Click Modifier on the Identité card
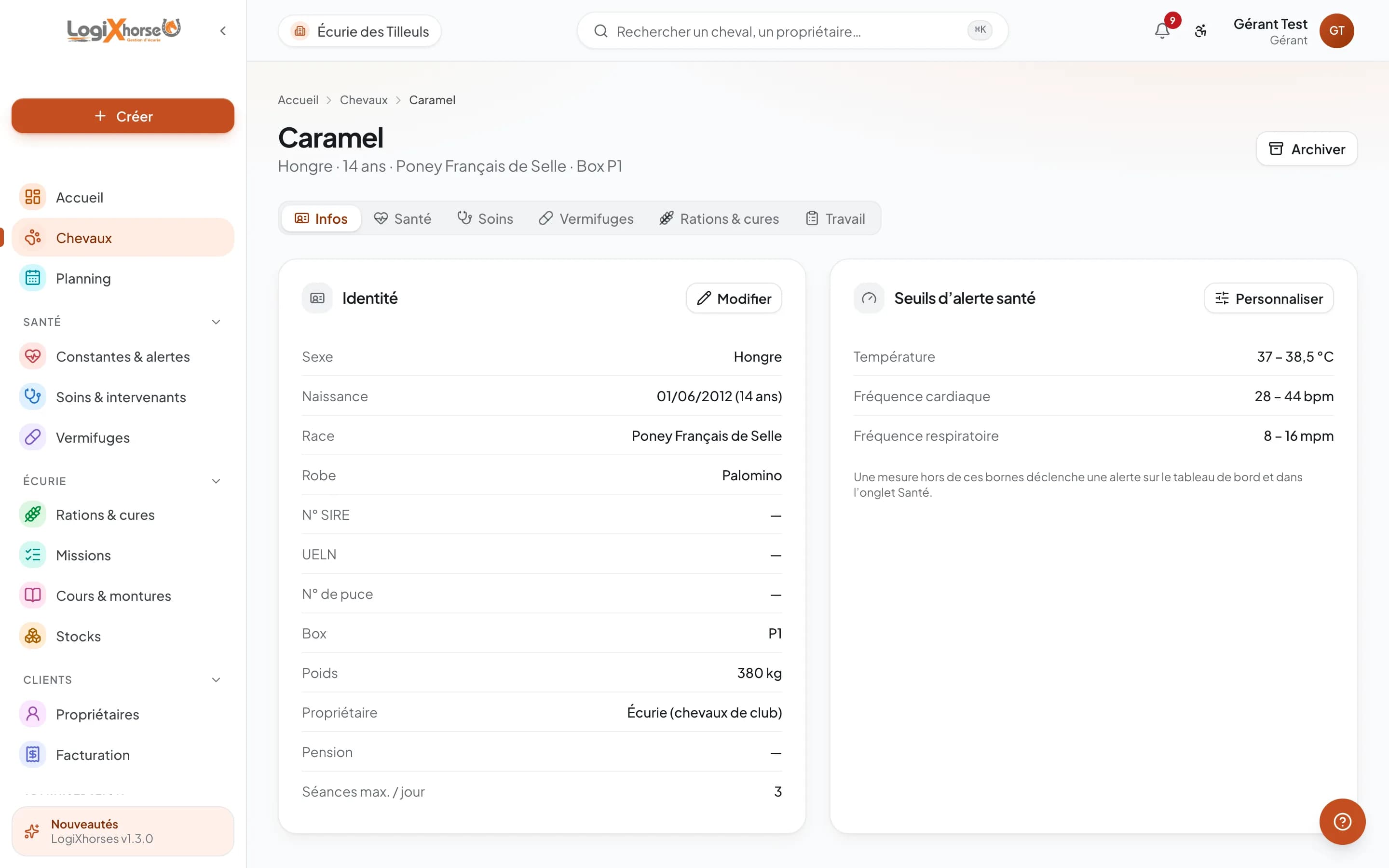Viewport: 1389px width, 868px height. (x=734, y=298)
